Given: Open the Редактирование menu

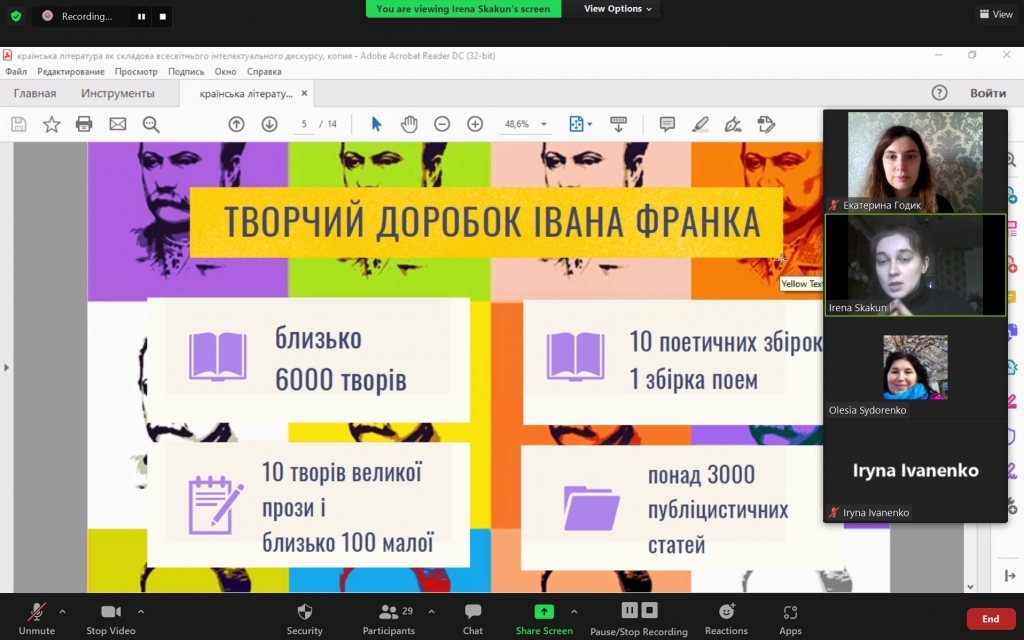Looking at the screenshot, I should tap(71, 71).
